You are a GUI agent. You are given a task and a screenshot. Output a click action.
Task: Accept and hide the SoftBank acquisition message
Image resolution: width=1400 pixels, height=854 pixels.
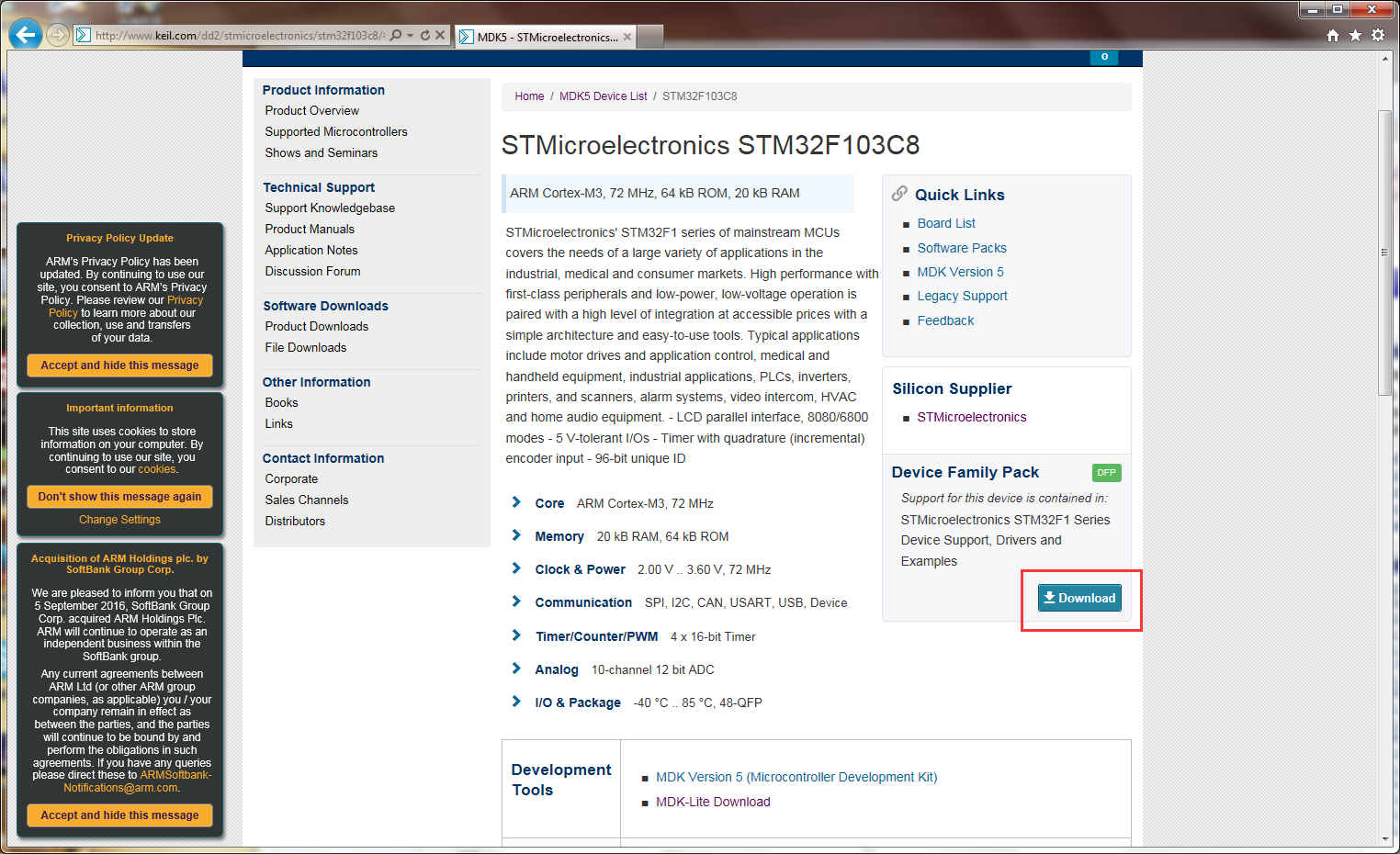click(119, 815)
